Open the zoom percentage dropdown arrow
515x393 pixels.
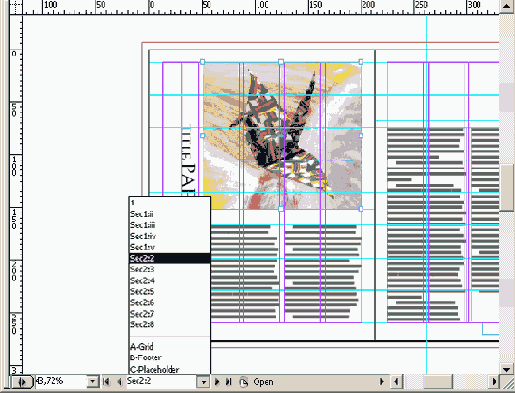click(x=93, y=381)
